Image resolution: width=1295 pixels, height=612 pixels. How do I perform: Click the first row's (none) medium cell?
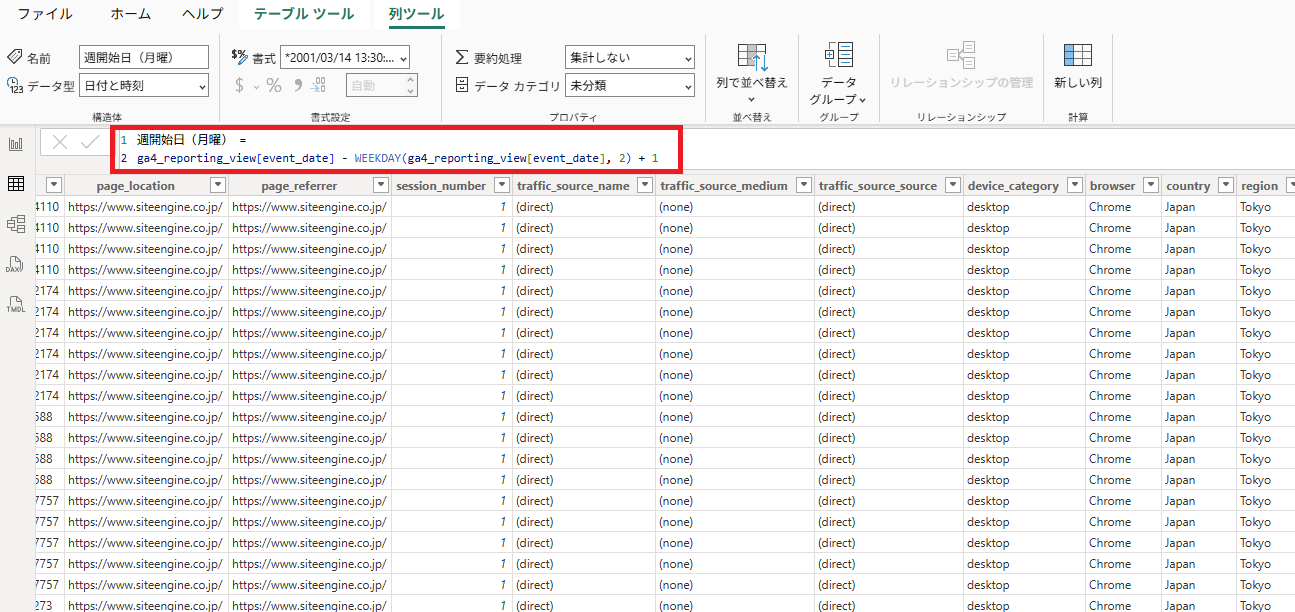pyautogui.click(x=735, y=207)
